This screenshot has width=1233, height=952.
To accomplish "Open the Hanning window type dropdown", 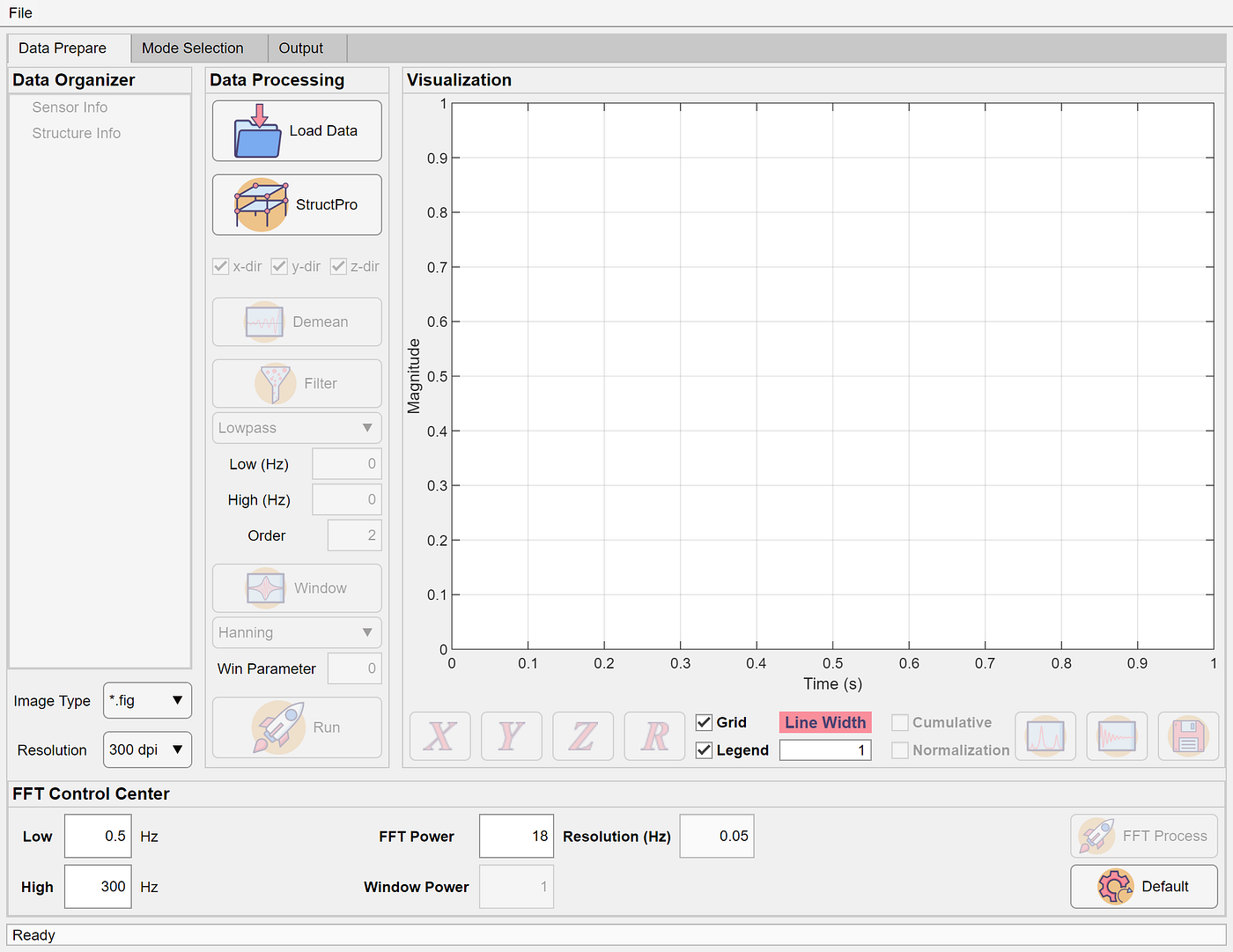I will pyautogui.click(x=297, y=632).
